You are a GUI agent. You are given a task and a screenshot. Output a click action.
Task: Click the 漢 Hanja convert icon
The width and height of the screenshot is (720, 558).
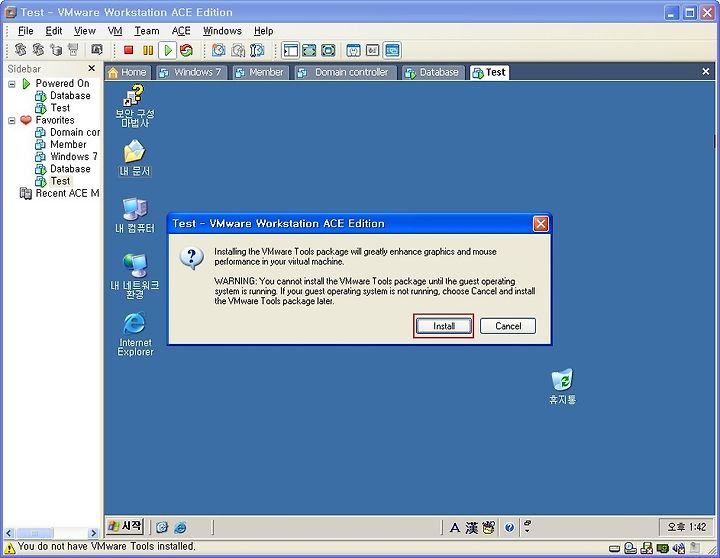tap(472, 528)
